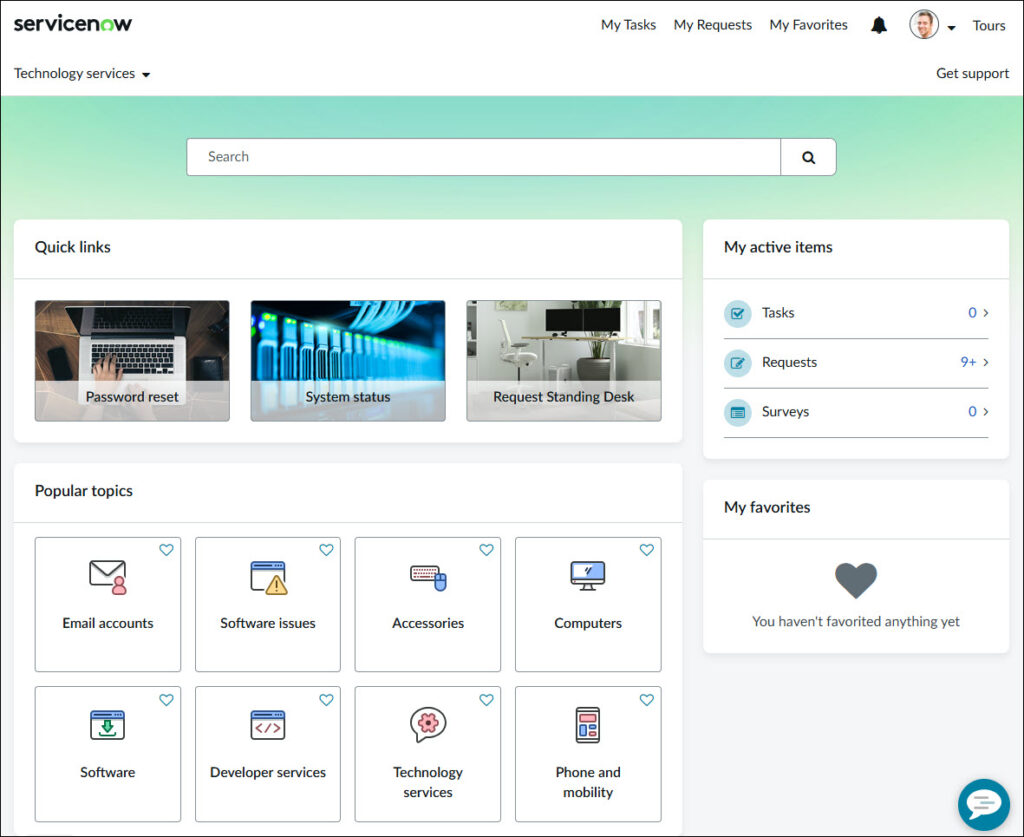Open the Accessories keyboard icon
1024x837 pixels.
click(x=428, y=577)
